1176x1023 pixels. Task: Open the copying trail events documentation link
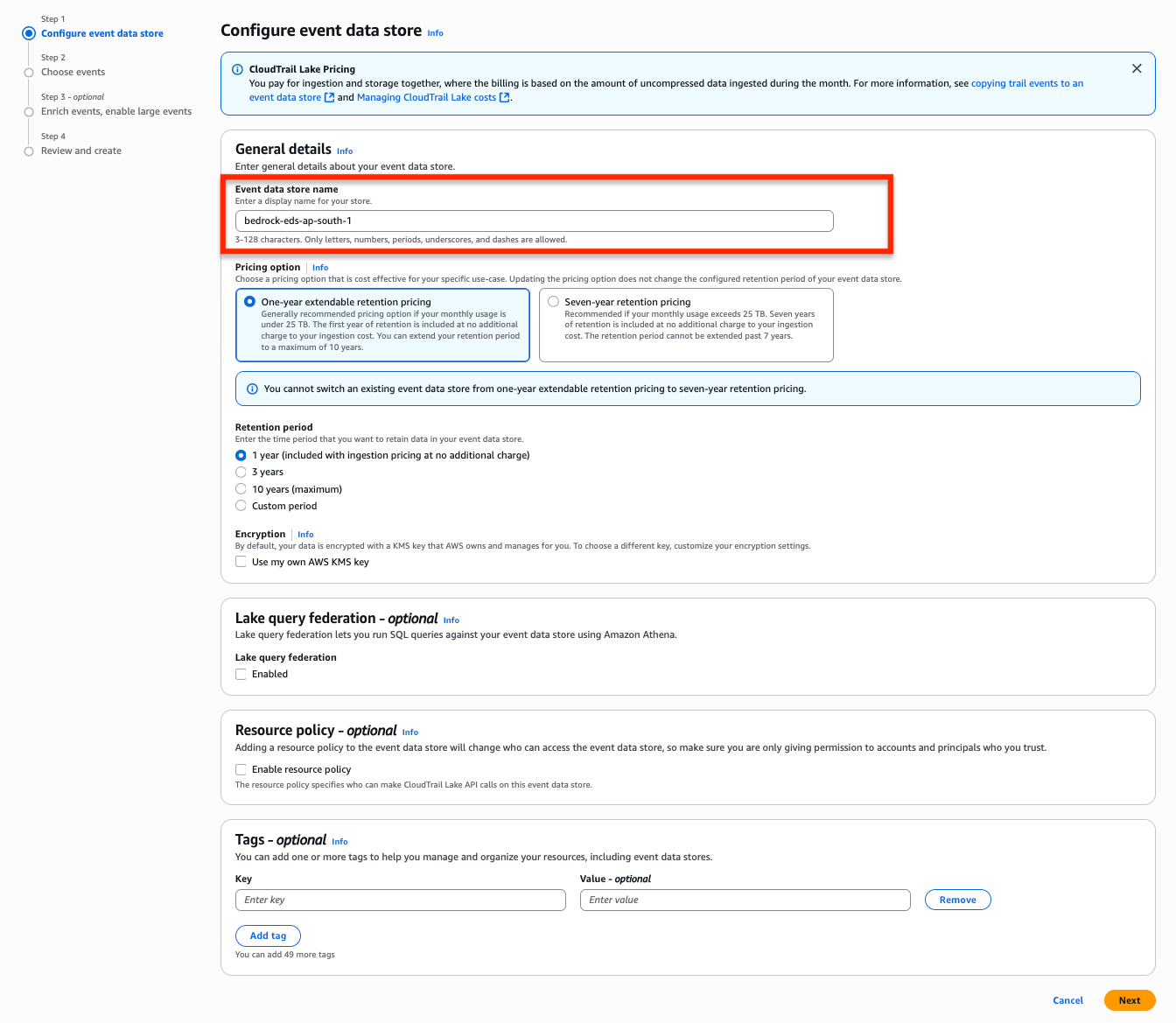[x=1026, y=82]
